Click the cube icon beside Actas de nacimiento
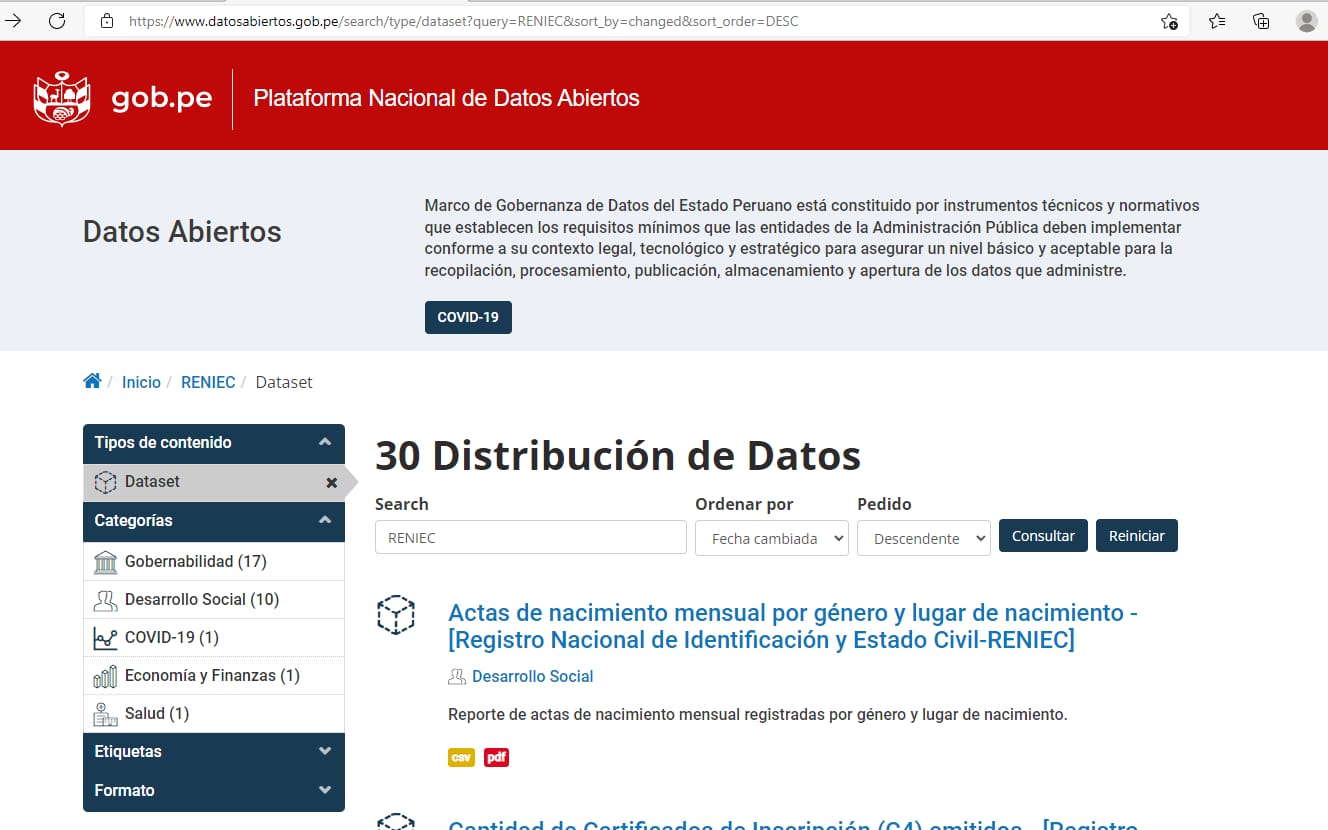 pyautogui.click(x=396, y=615)
